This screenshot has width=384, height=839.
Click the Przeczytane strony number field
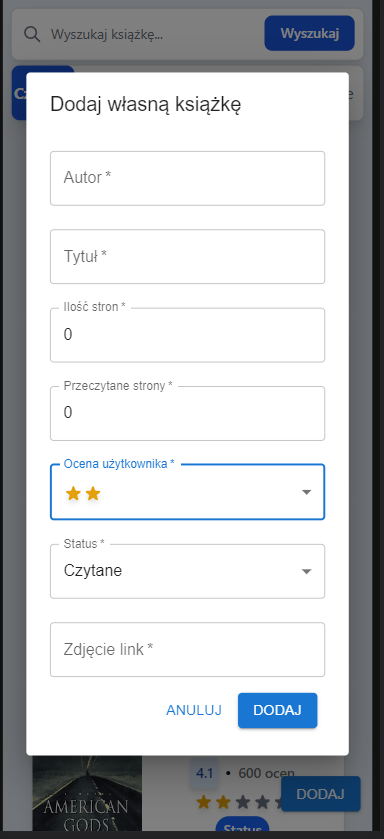tap(188, 413)
